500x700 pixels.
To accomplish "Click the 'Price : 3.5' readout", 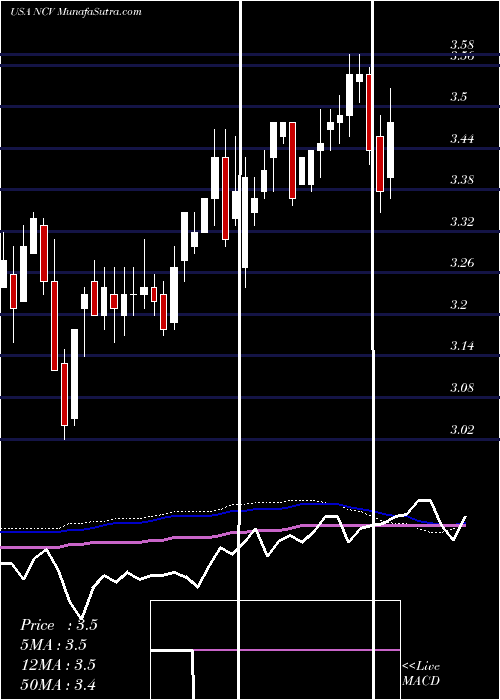I will tap(59, 625).
